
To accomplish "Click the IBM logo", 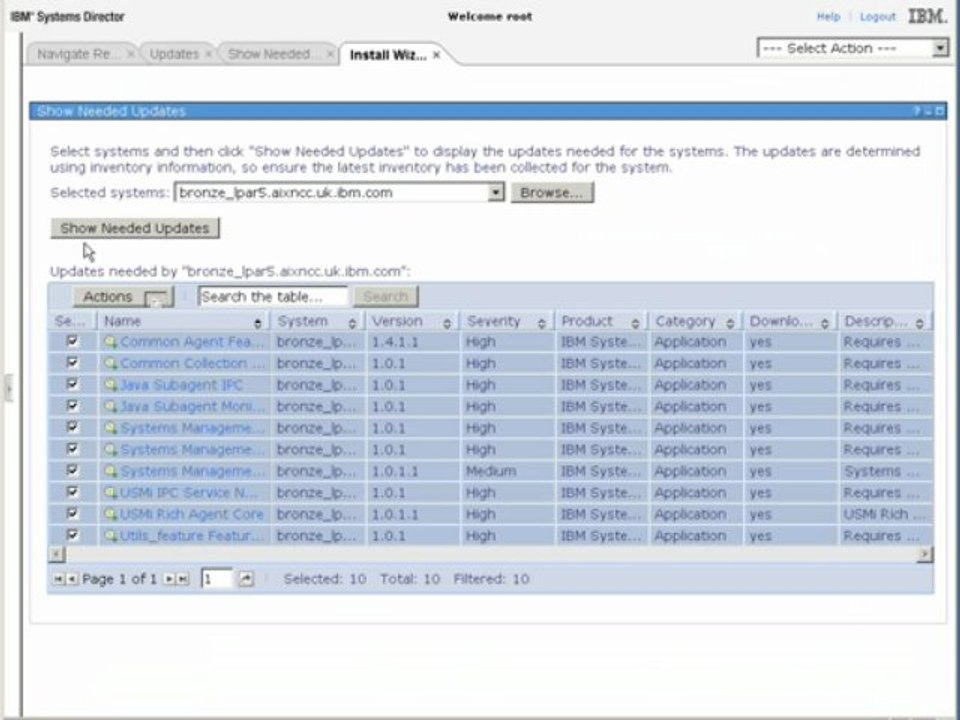I will (928, 17).
